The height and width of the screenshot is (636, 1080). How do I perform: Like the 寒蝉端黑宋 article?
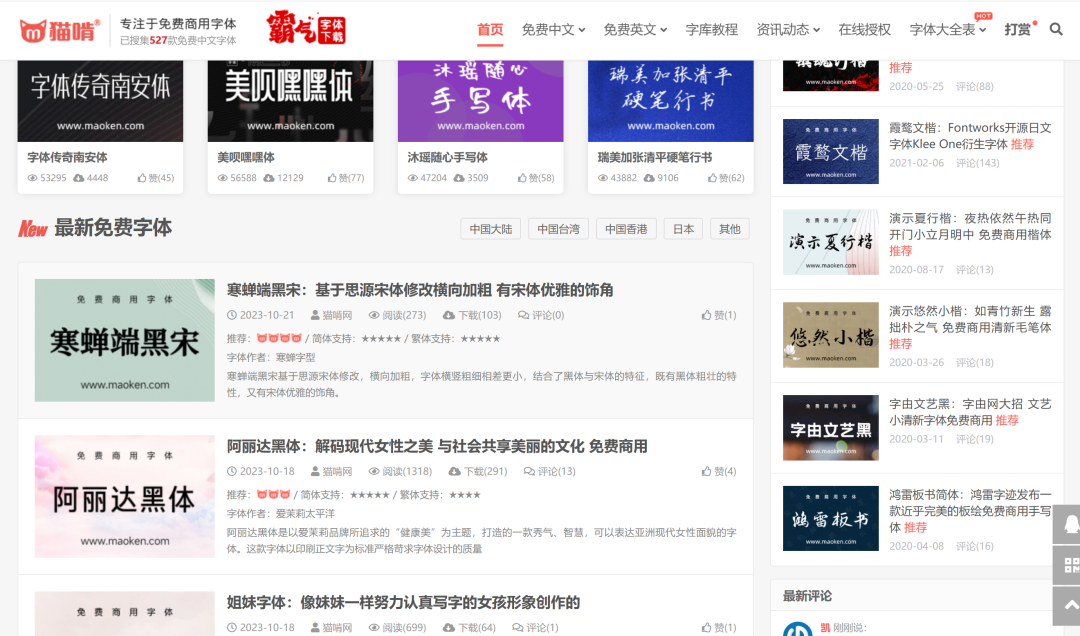pyautogui.click(x=718, y=315)
